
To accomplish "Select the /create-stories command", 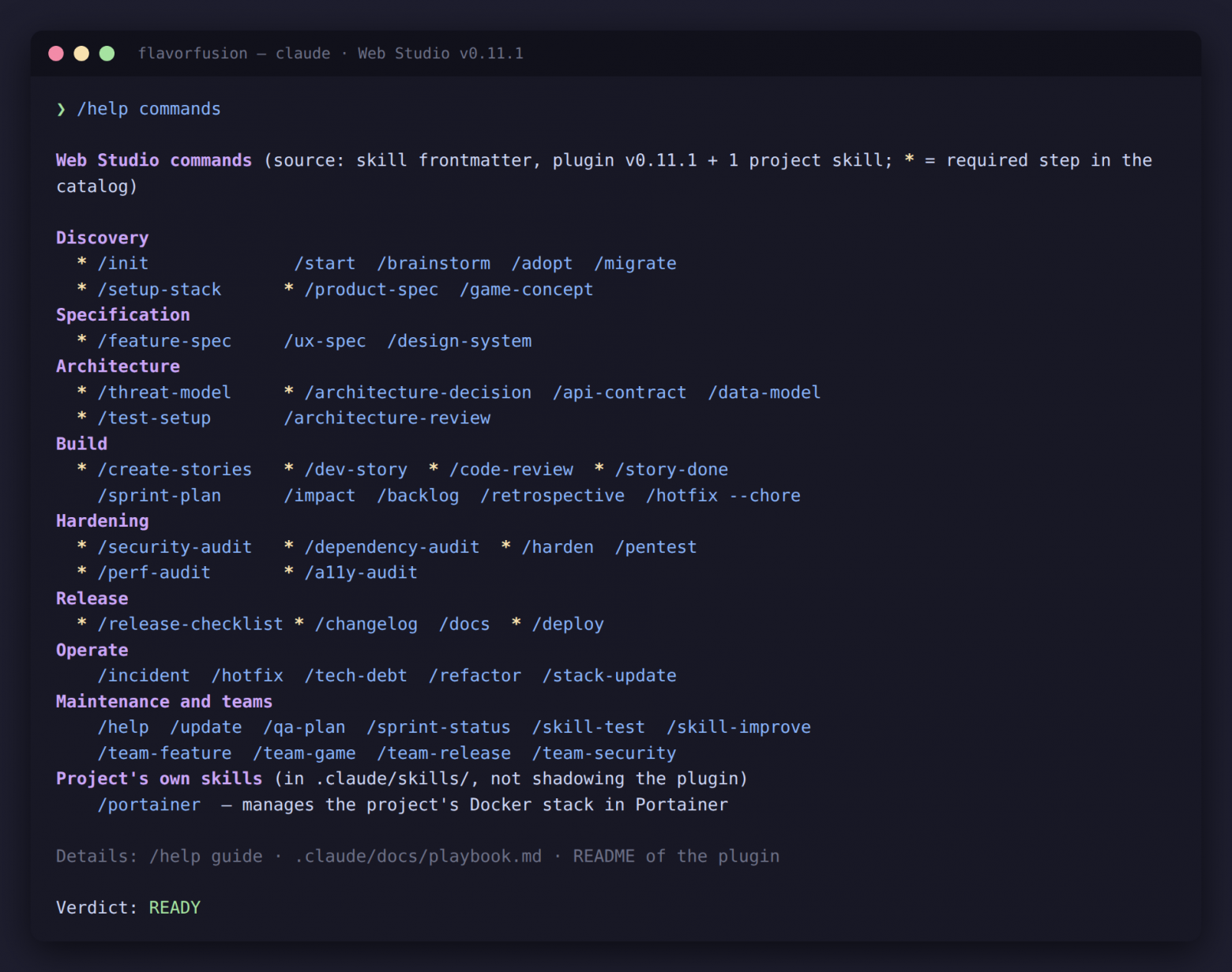I will click(175, 470).
